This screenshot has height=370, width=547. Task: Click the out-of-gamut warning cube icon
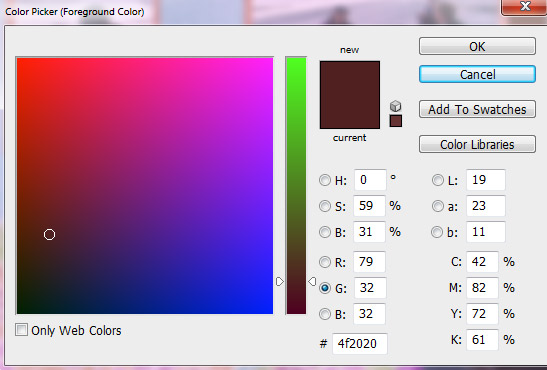[395, 106]
